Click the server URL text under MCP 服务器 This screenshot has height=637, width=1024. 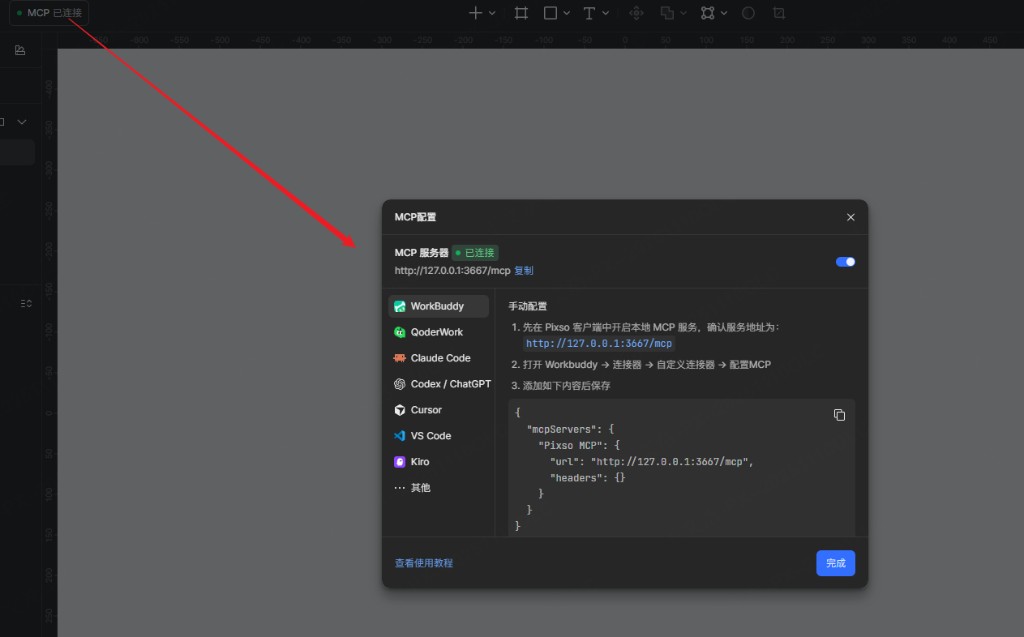[453, 270]
